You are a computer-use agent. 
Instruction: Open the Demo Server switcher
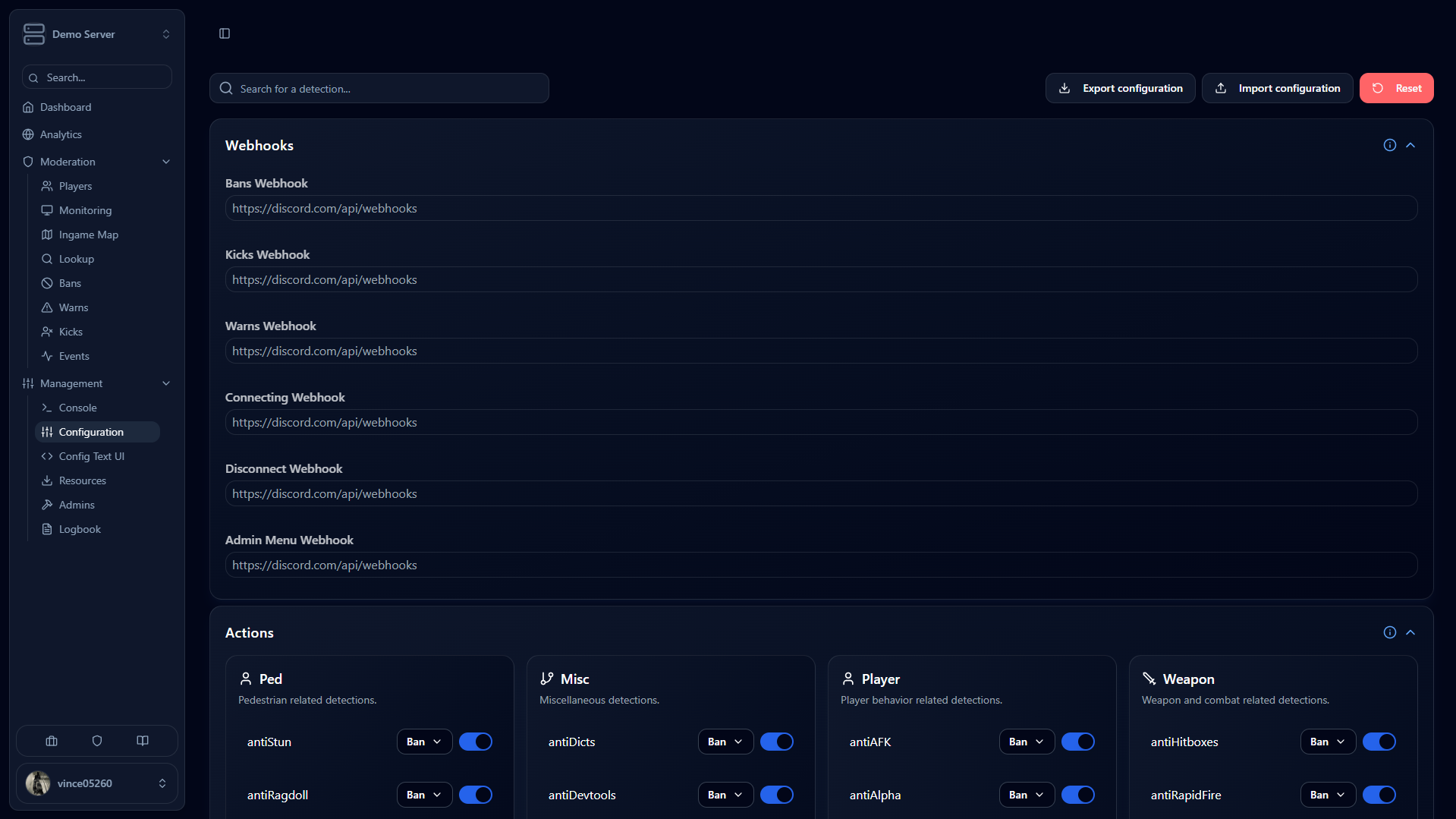97,34
